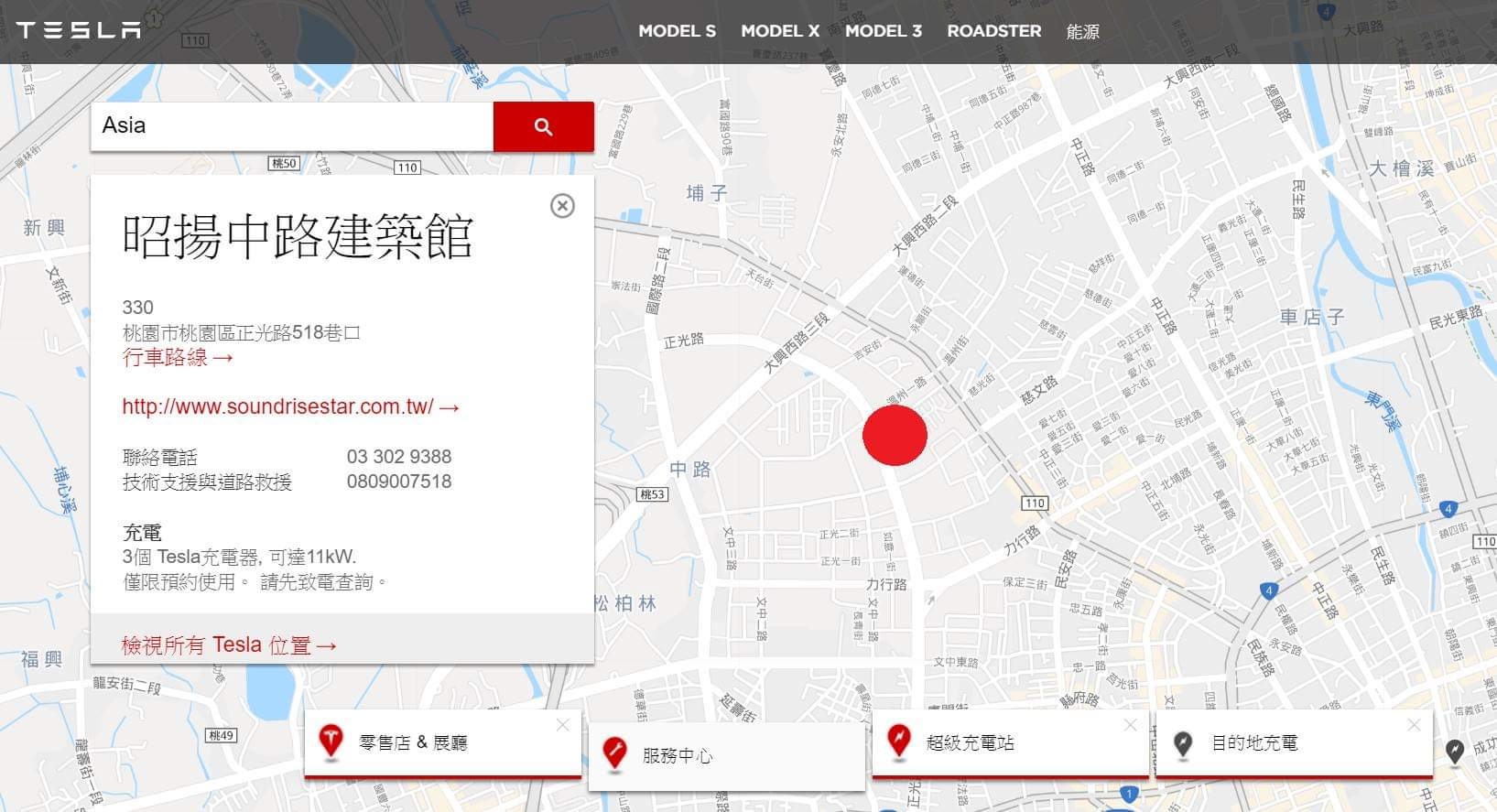Click the 聯絡電話 label

point(159,457)
